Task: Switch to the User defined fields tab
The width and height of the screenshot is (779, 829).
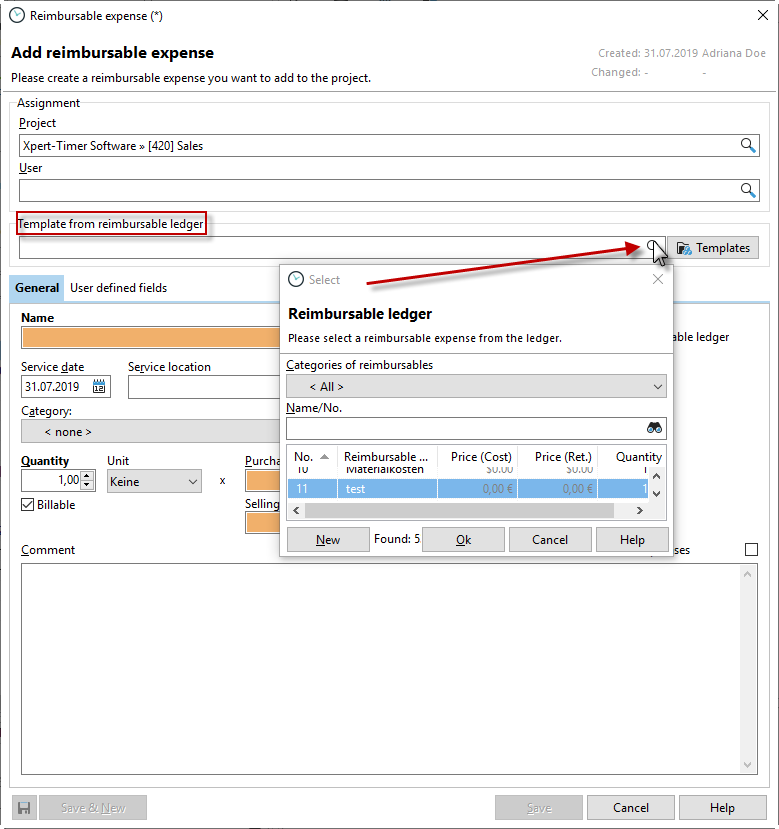Action: click(118, 288)
